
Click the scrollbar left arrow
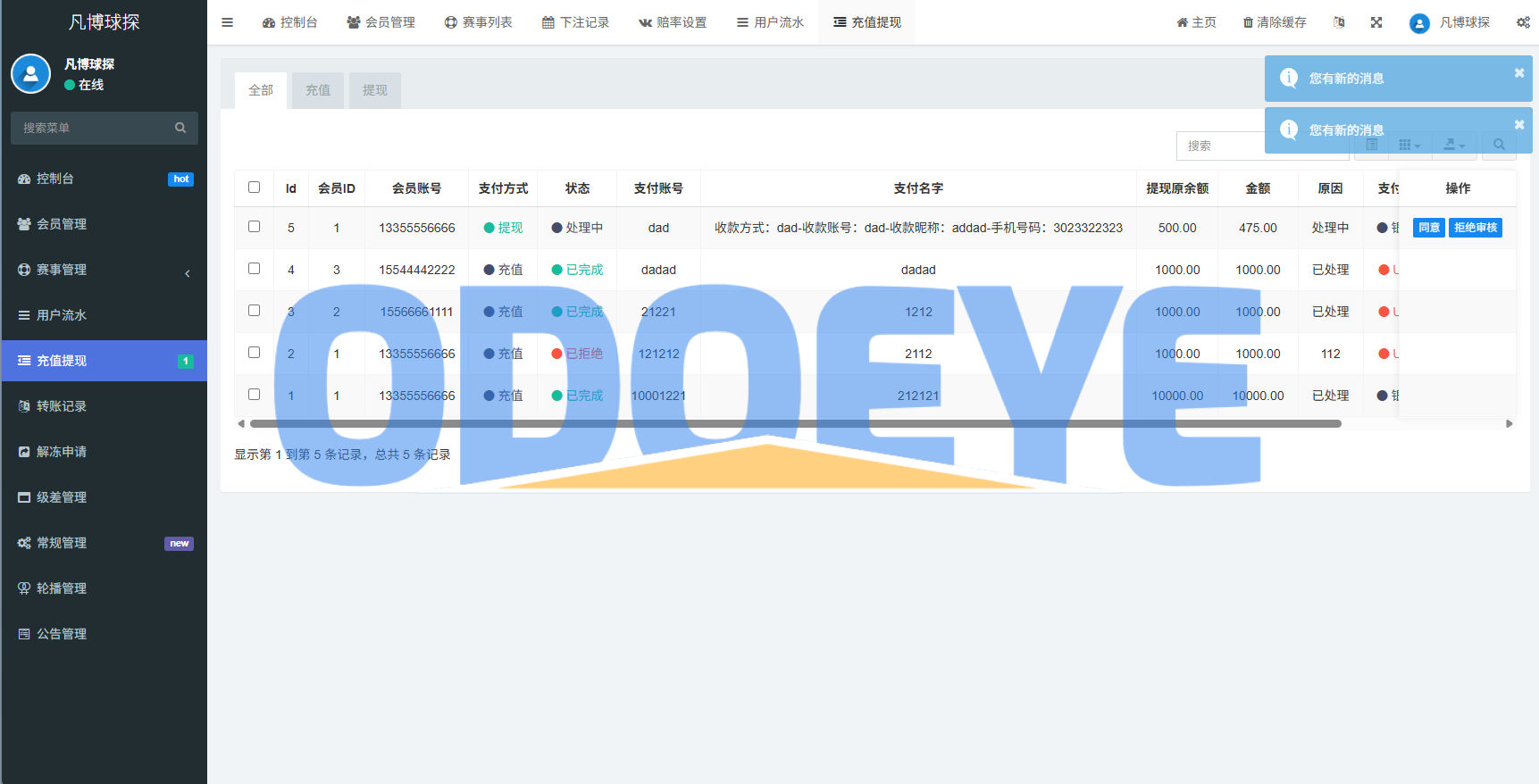[x=241, y=423]
